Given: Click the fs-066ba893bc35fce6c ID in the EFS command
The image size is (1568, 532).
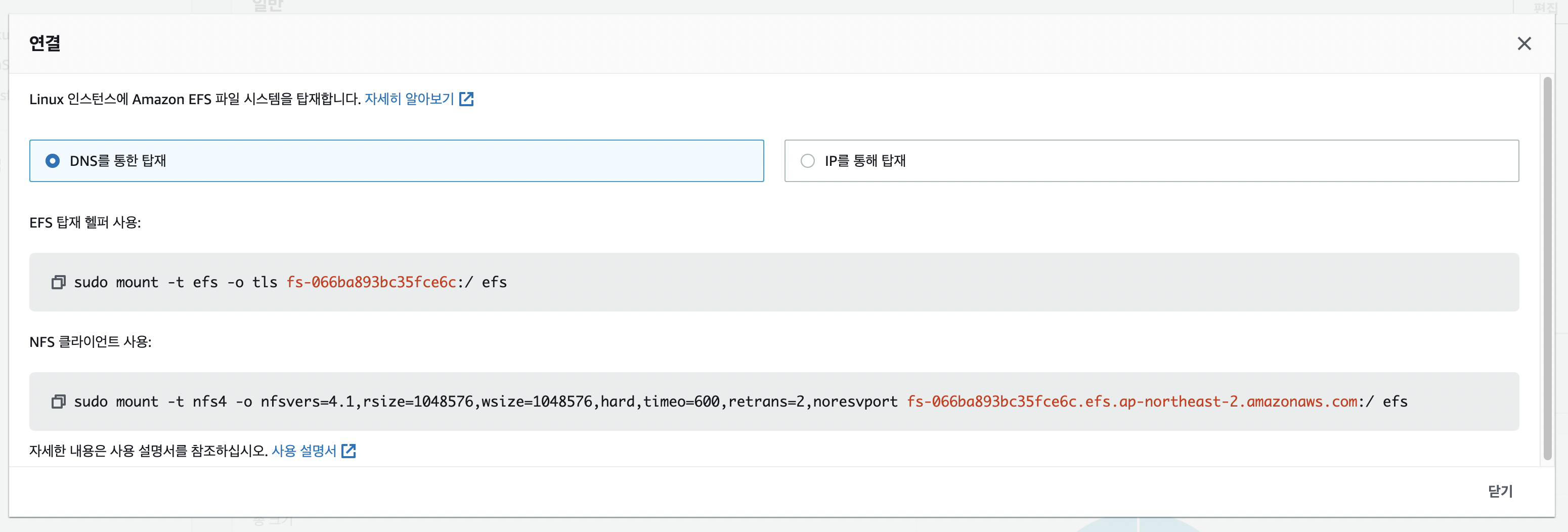Looking at the screenshot, I should (371, 282).
